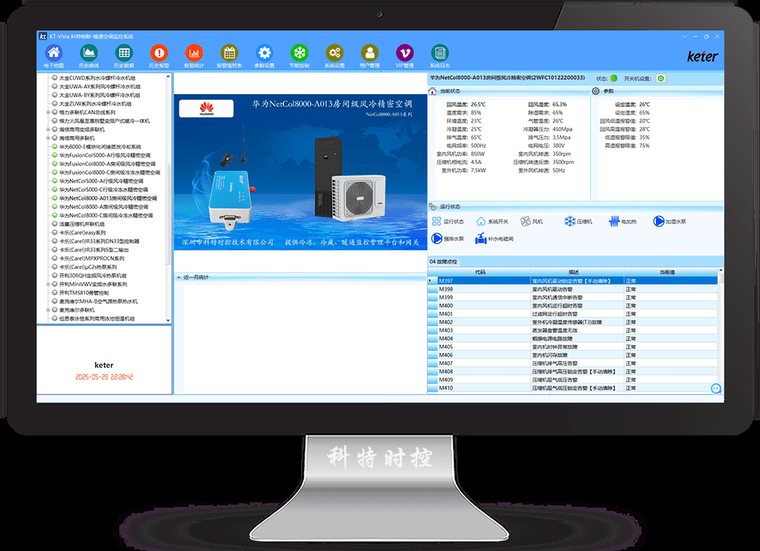Open the 参数设置 blue gear icon
This screenshot has height=551, width=760.
point(264,53)
